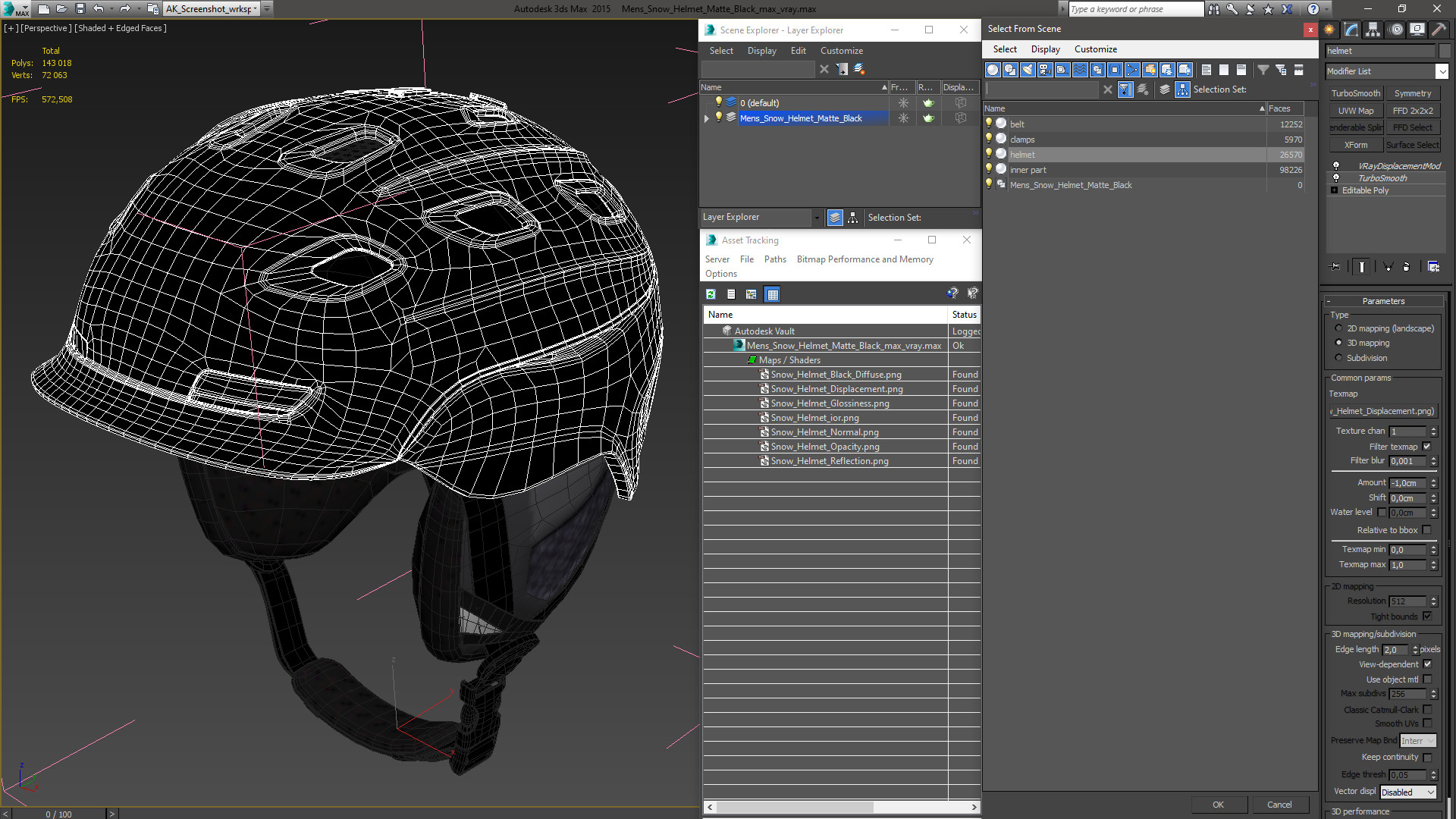Click Make Unique icon under modifier stack
The height and width of the screenshot is (819, 1456).
[1388, 267]
